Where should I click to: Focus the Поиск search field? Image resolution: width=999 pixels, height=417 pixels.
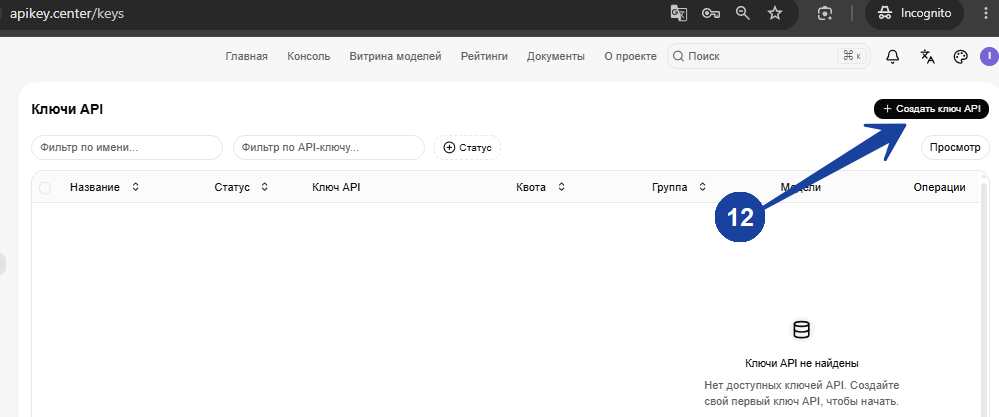click(x=768, y=56)
